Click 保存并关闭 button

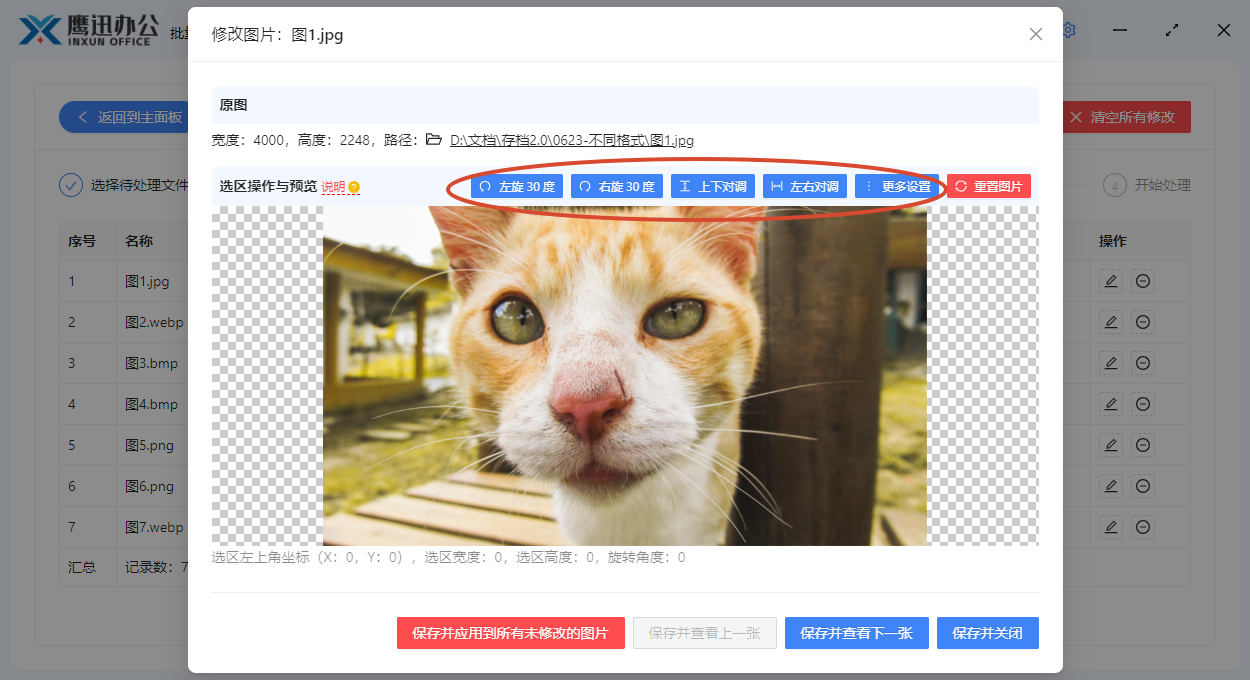(988, 633)
